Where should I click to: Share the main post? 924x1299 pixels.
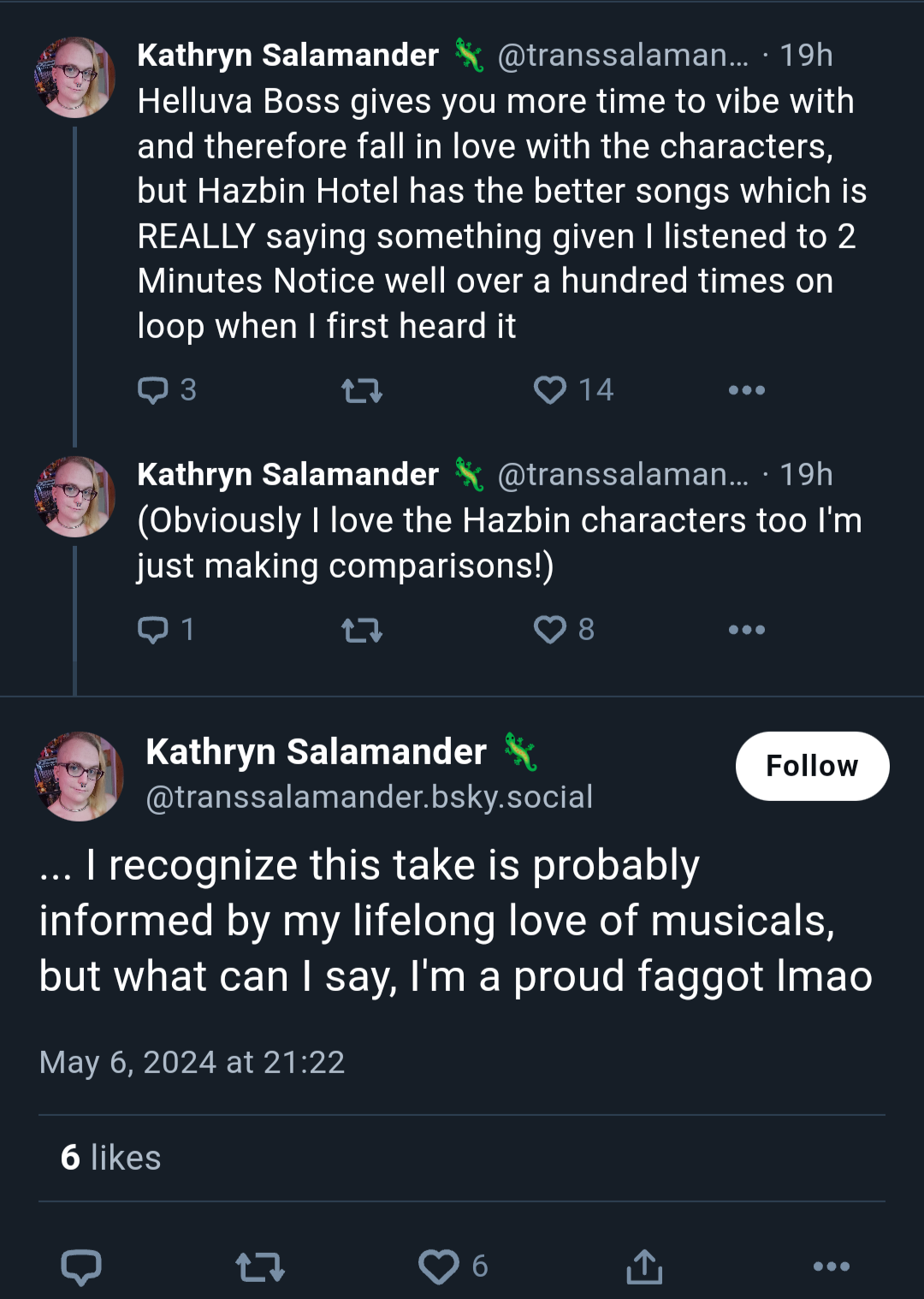[644, 1266]
